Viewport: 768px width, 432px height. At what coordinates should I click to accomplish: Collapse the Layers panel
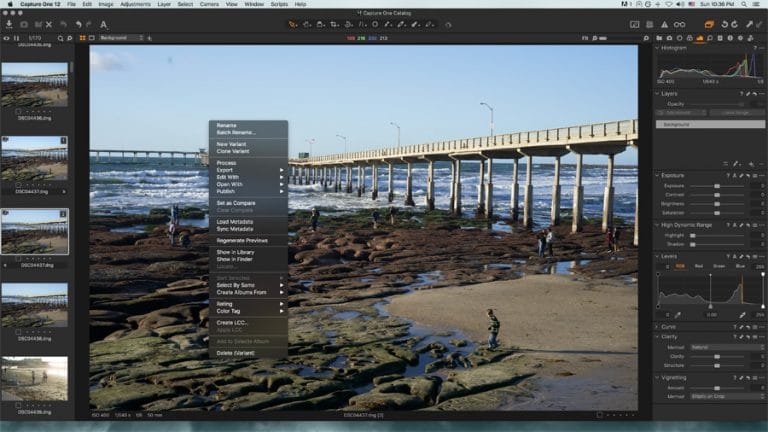point(658,94)
